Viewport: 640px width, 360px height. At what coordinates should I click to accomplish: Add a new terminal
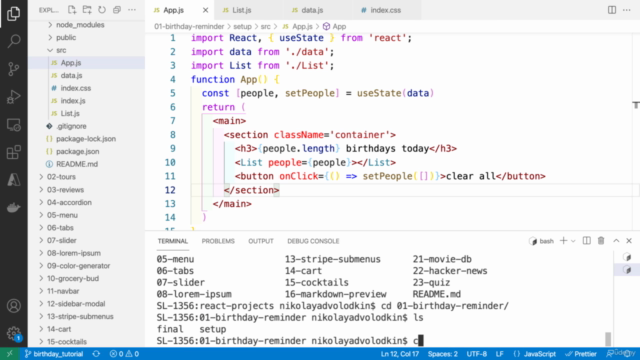[x=563, y=241]
